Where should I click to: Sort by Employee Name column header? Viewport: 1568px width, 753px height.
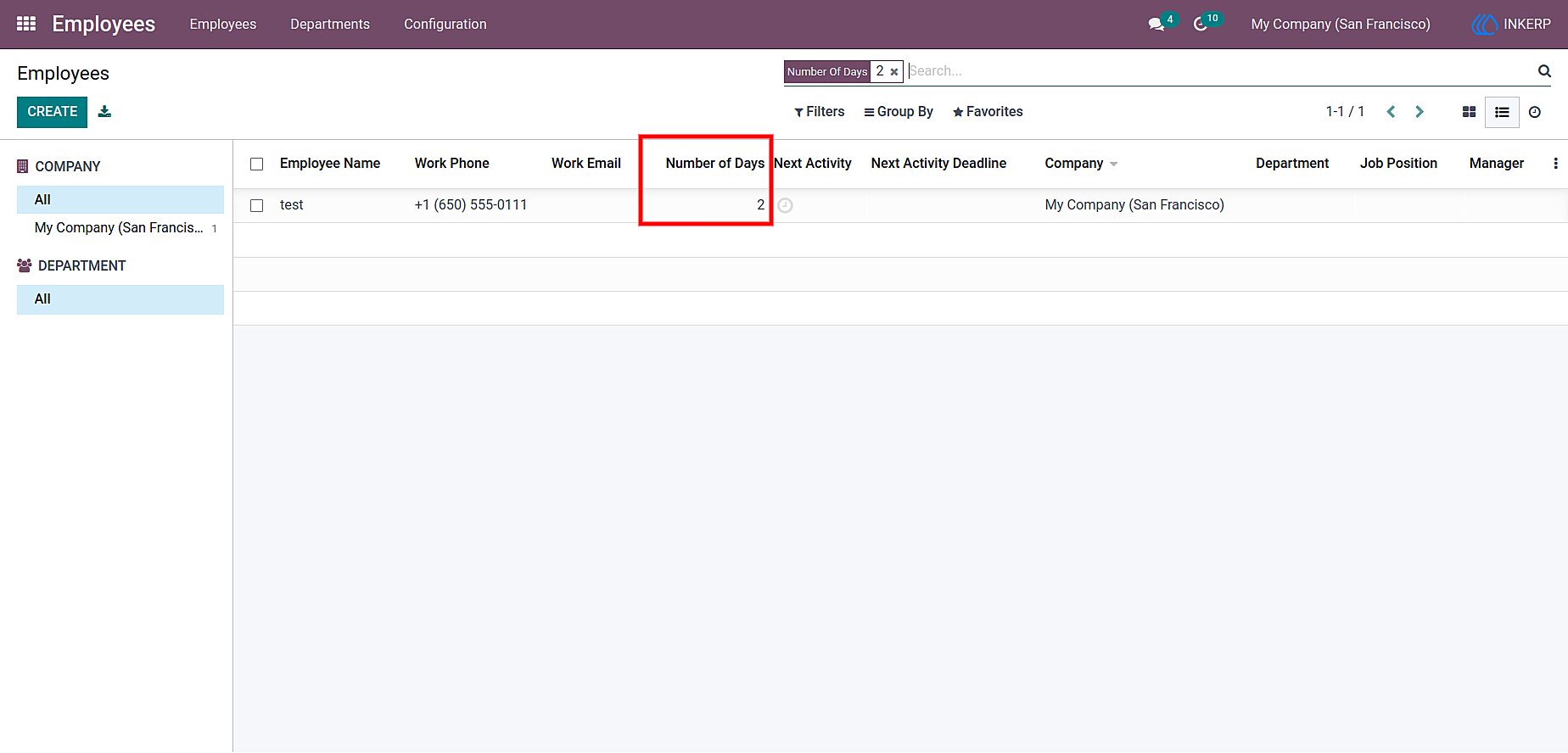point(330,164)
